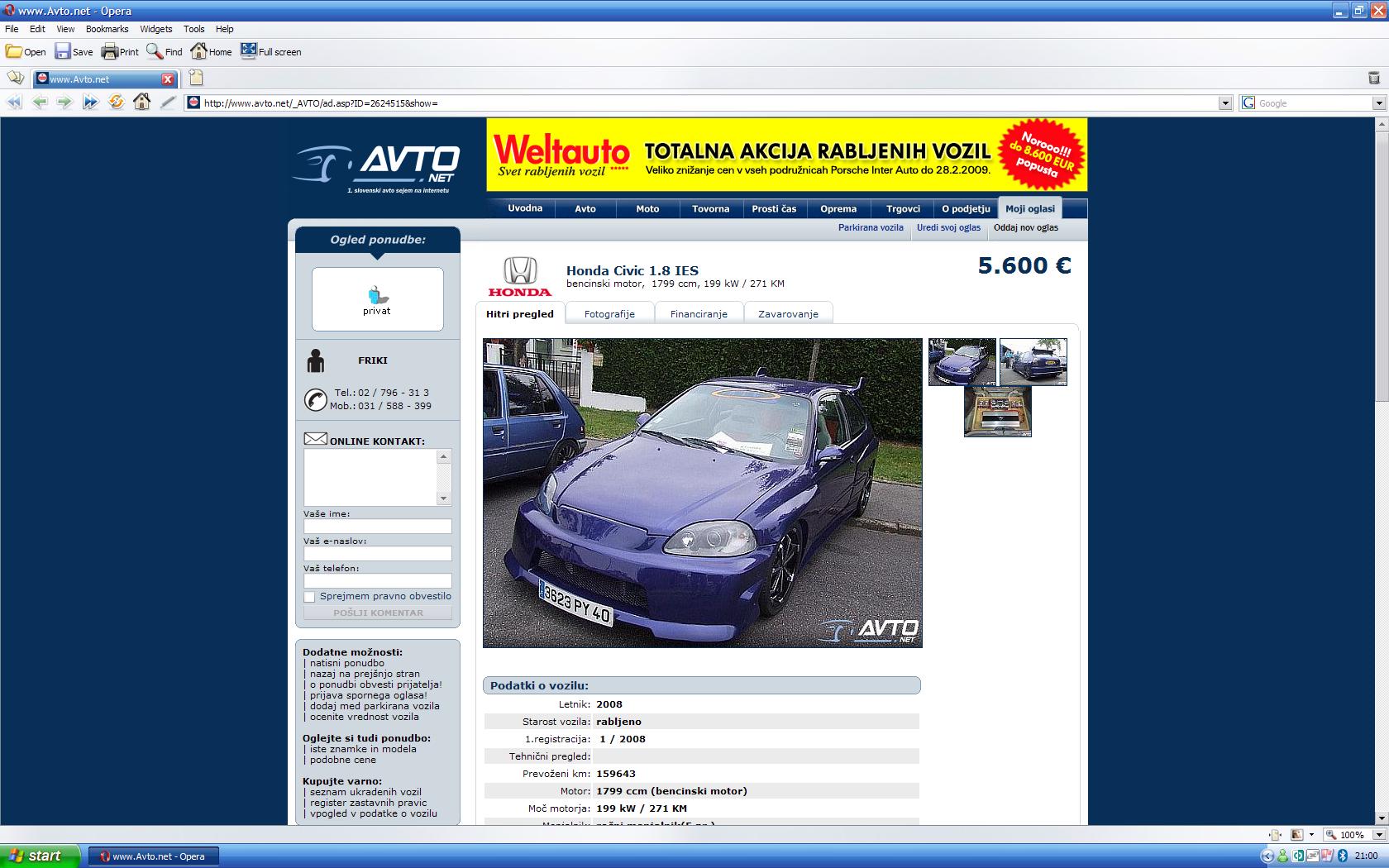Open the closed tabs trash can
The width and height of the screenshot is (1389, 868).
(1374, 79)
